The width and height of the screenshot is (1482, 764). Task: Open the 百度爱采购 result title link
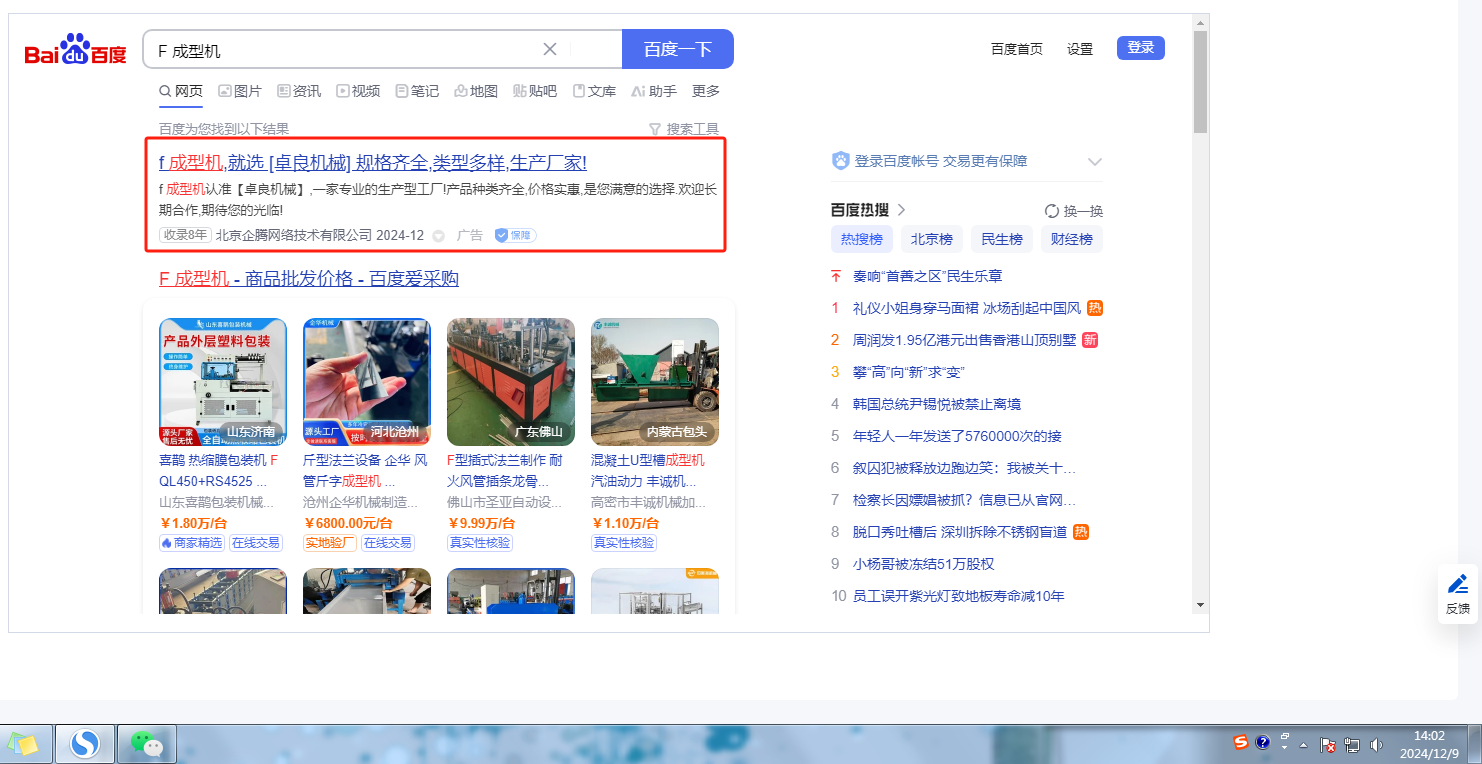pos(309,279)
